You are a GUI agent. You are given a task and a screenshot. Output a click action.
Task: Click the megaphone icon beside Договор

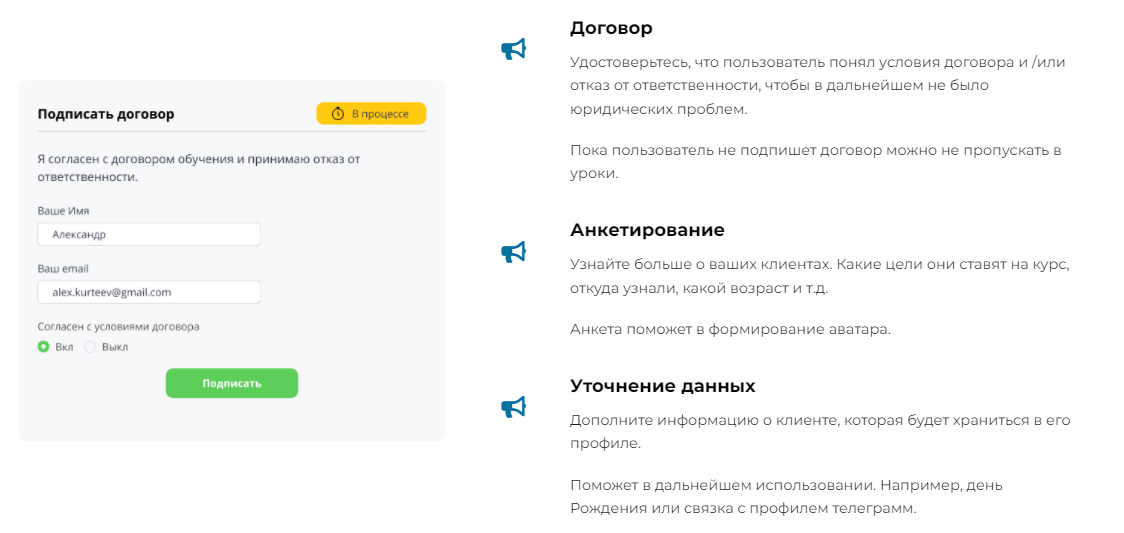click(513, 49)
